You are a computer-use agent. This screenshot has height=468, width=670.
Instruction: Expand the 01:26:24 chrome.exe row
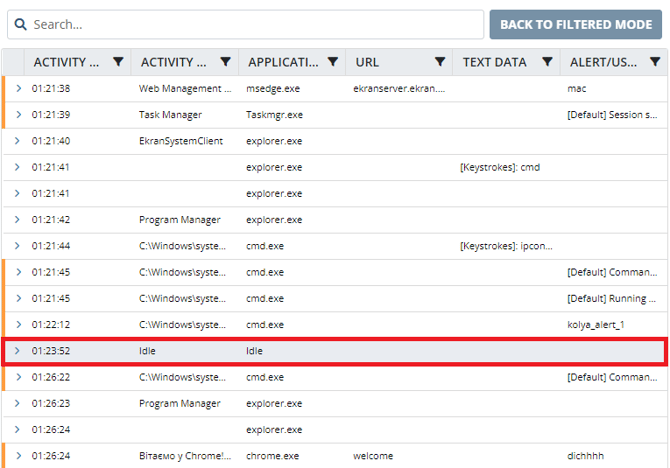click(17, 456)
